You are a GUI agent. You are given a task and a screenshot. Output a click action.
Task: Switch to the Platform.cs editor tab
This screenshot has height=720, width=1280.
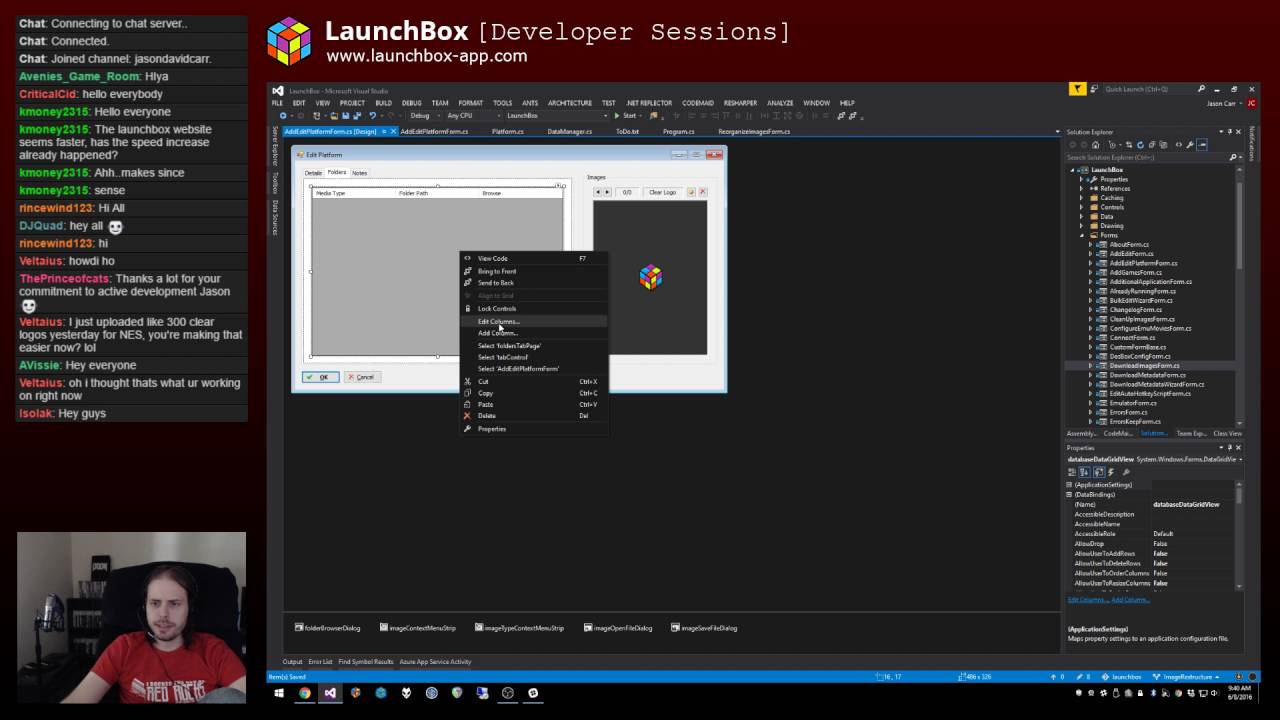(x=508, y=131)
